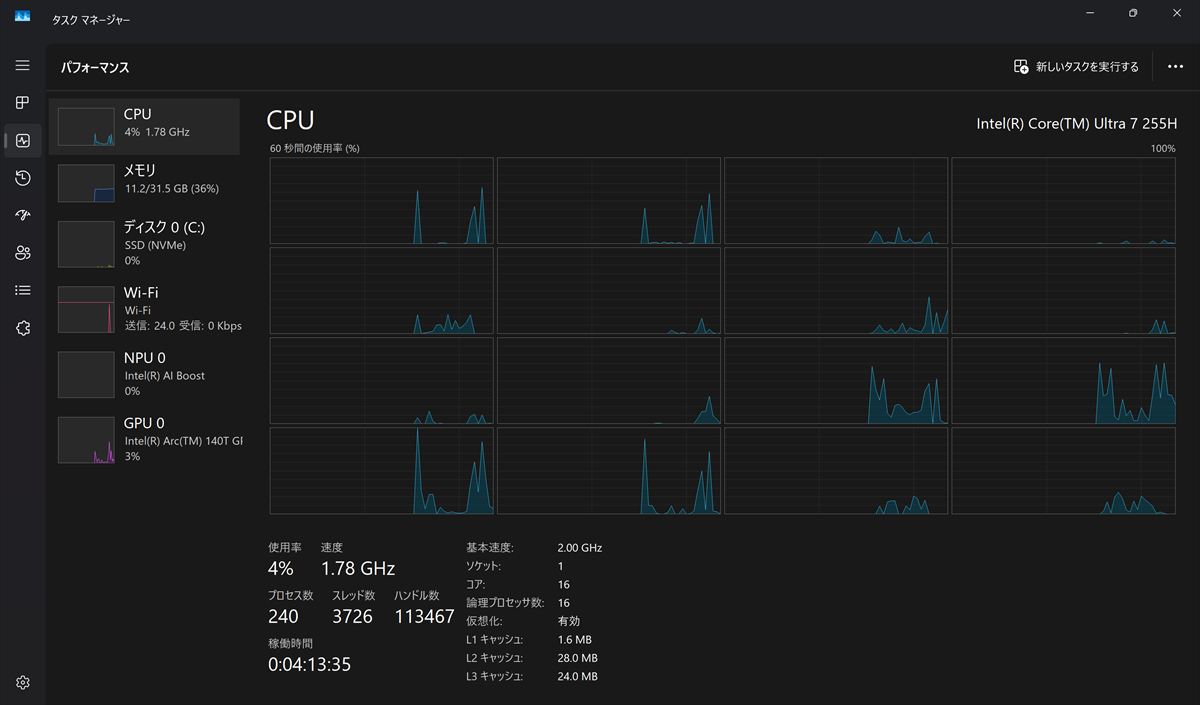
Task: Click the 使用率 label above 4%
Action: pyautogui.click(x=284, y=548)
